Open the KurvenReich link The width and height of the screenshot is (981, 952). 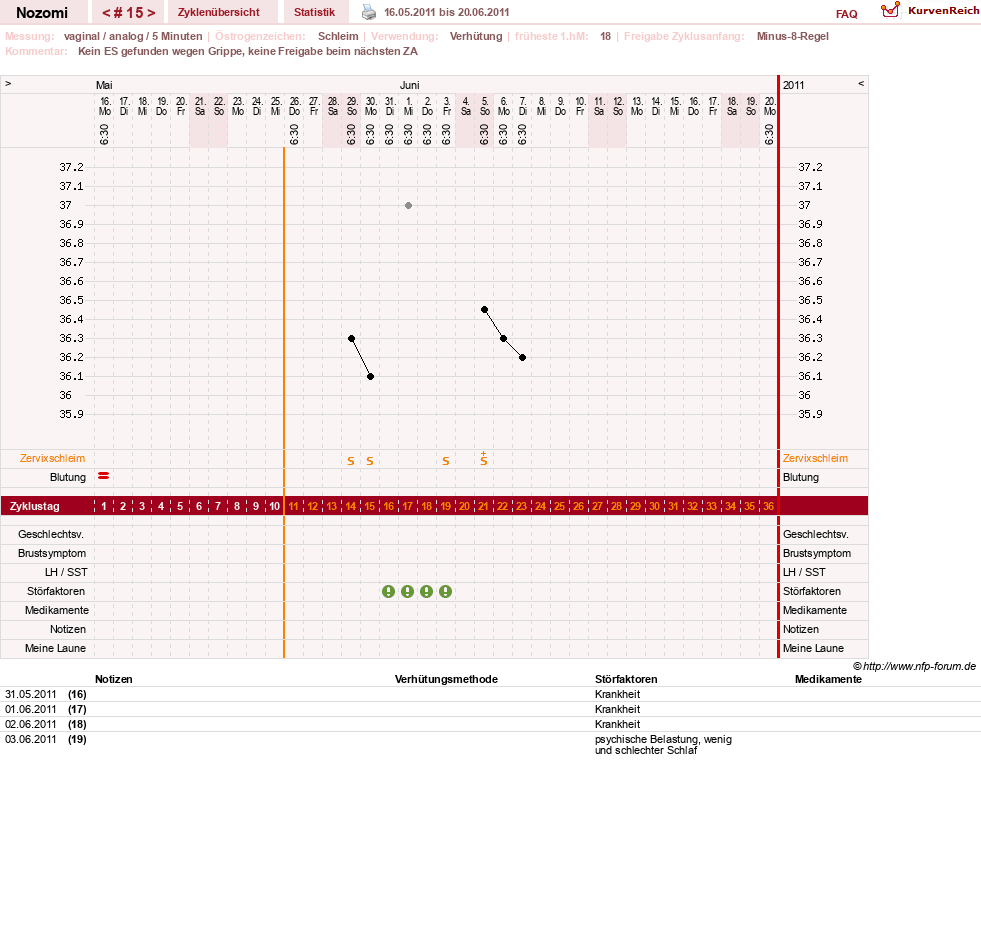pos(943,10)
